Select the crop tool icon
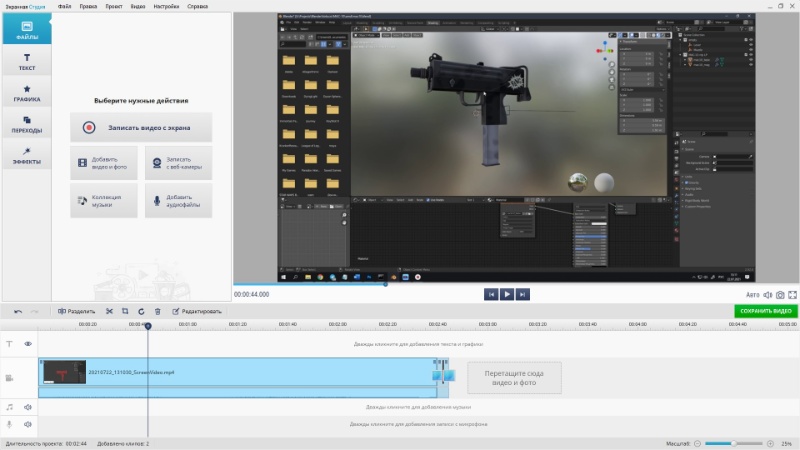Viewport: 800px width, 450px height. click(125, 311)
